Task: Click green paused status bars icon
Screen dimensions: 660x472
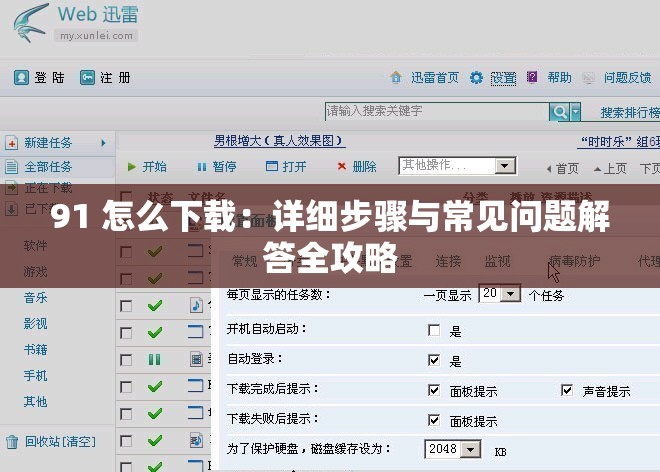Action: pos(154,360)
